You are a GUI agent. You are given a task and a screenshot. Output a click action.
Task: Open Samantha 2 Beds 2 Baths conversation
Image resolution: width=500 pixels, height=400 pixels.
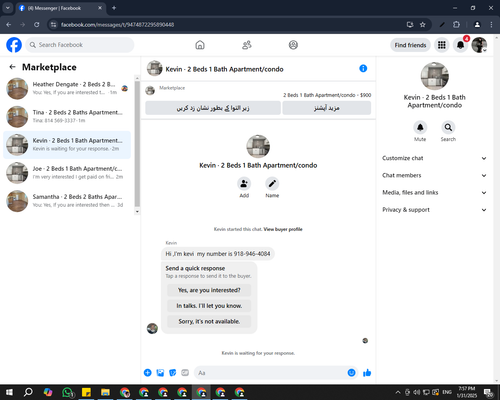67,201
